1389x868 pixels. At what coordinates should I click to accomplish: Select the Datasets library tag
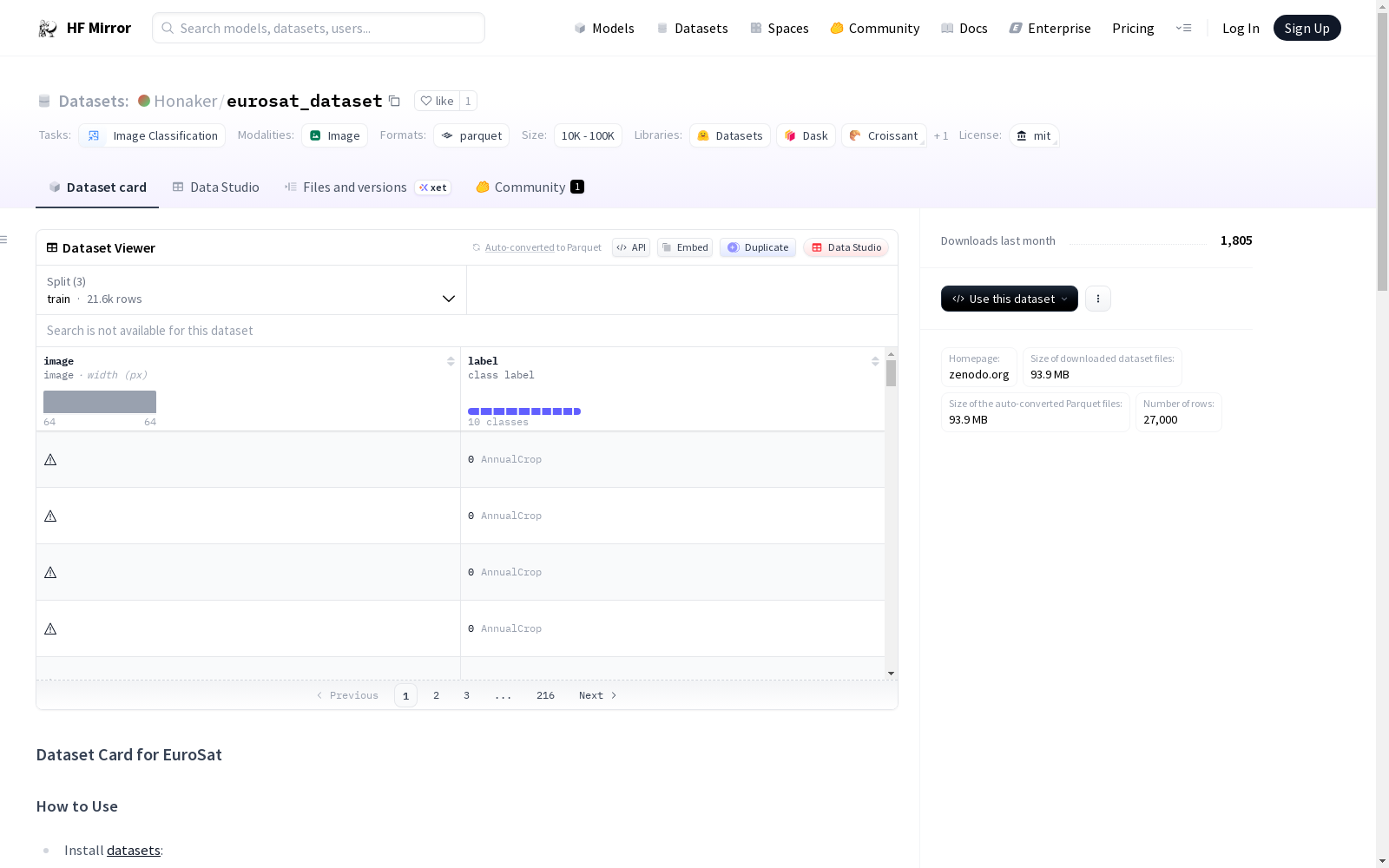pos(730,135)
